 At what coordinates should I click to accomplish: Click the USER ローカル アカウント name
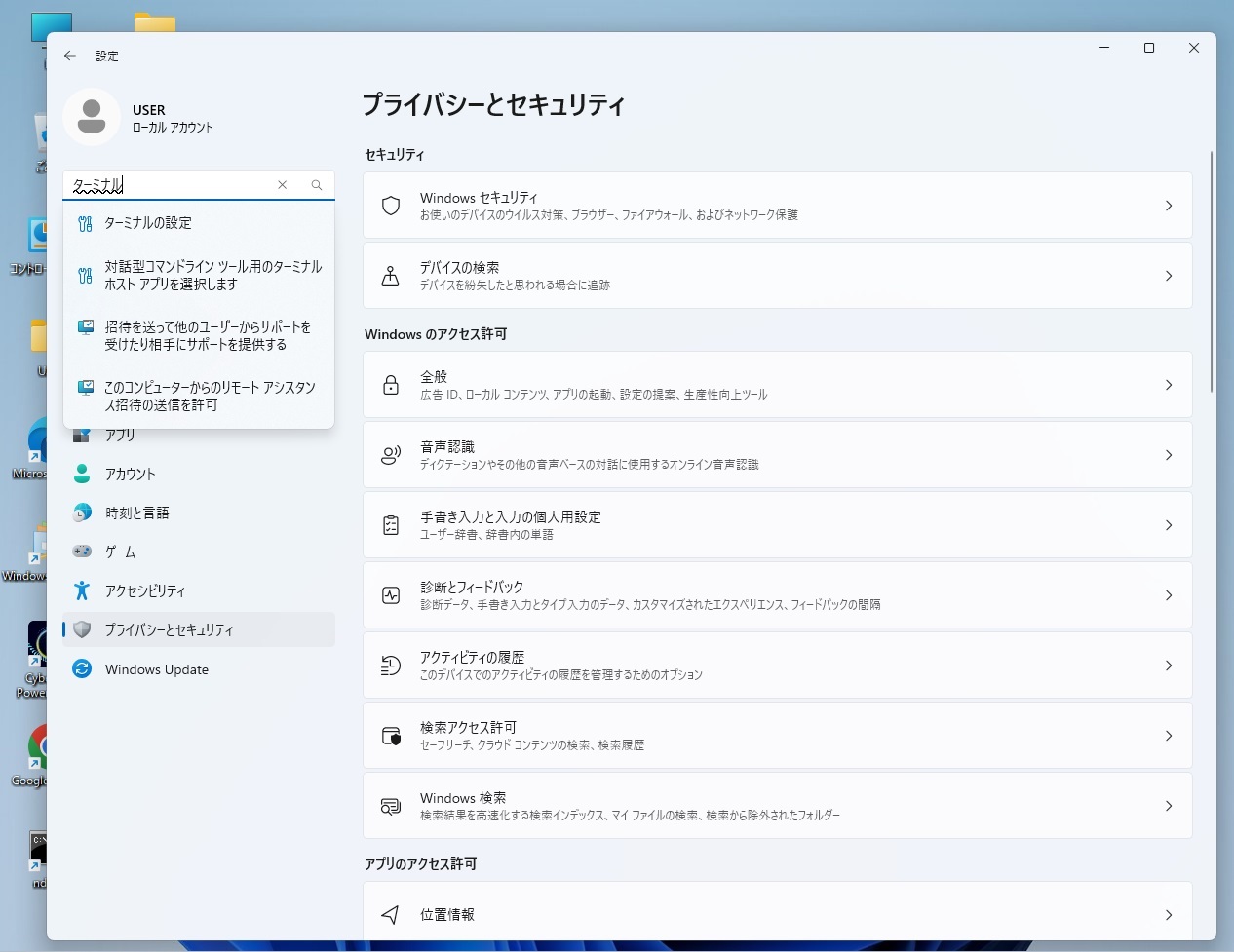[173, 118]
